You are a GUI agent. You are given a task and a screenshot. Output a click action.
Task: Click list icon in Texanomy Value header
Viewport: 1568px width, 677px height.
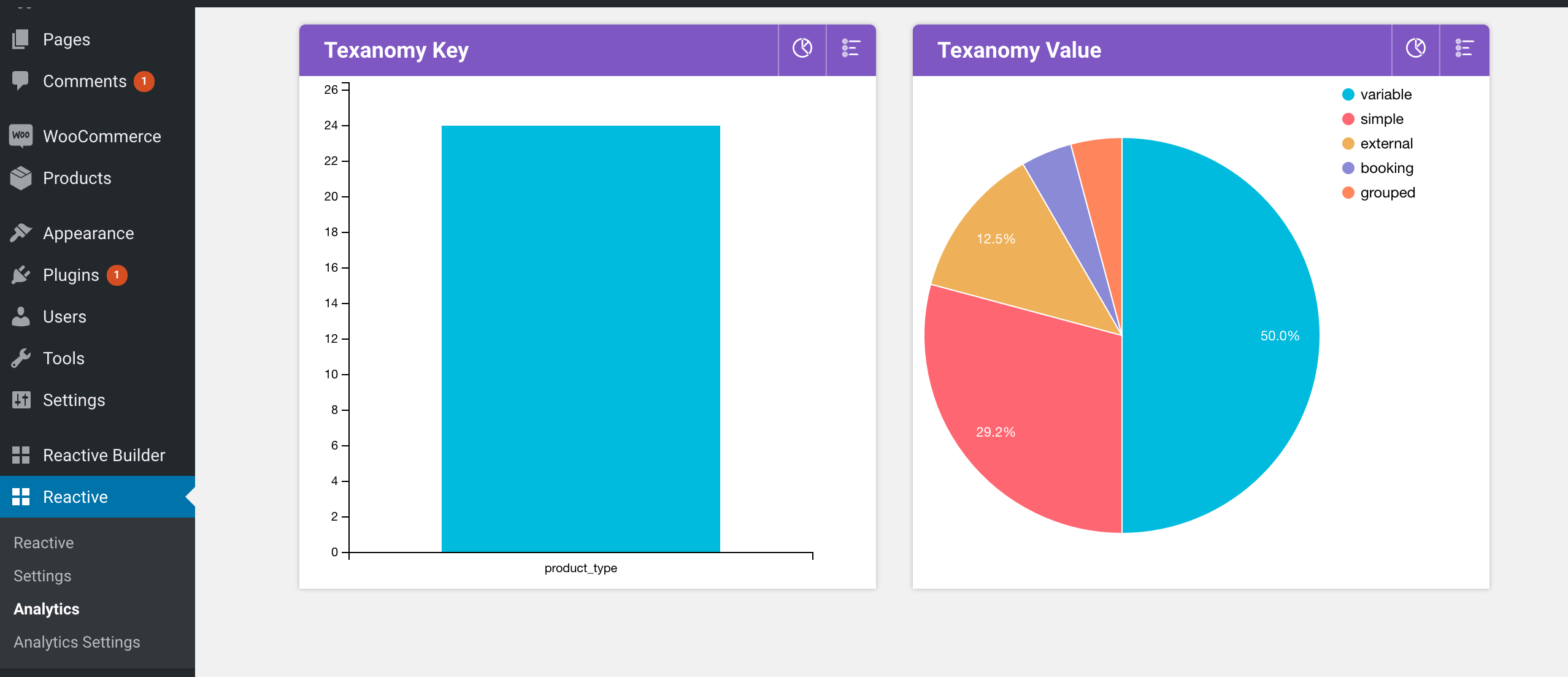click(1464, 48)
